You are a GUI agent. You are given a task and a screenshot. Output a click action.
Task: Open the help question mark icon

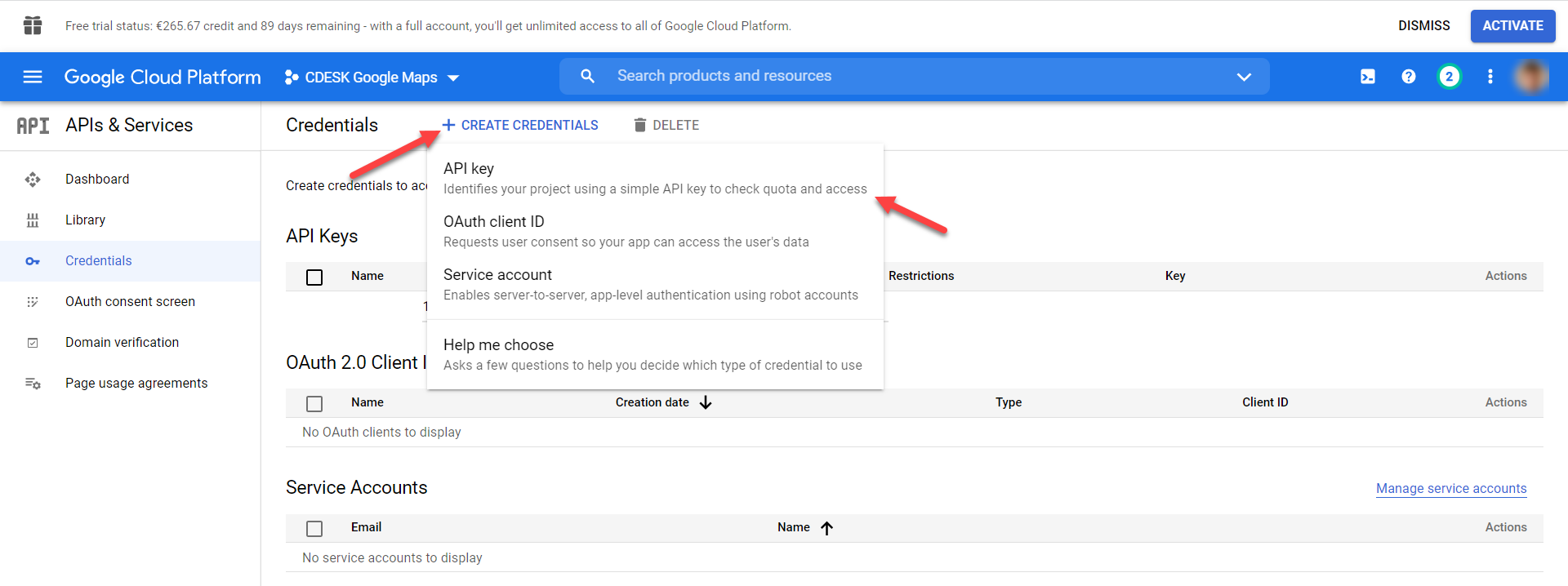[x=1409, y=77]
